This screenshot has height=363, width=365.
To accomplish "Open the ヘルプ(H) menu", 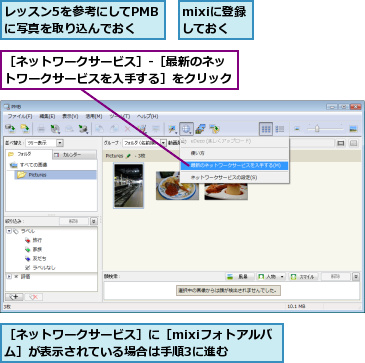I will click(147, 116).
